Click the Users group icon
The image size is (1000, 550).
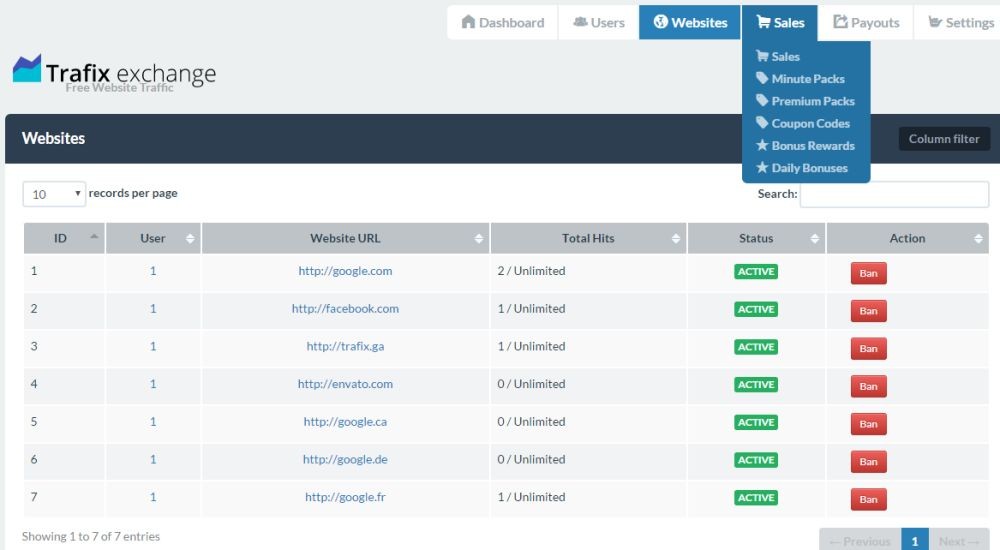[x=580, y=22]
